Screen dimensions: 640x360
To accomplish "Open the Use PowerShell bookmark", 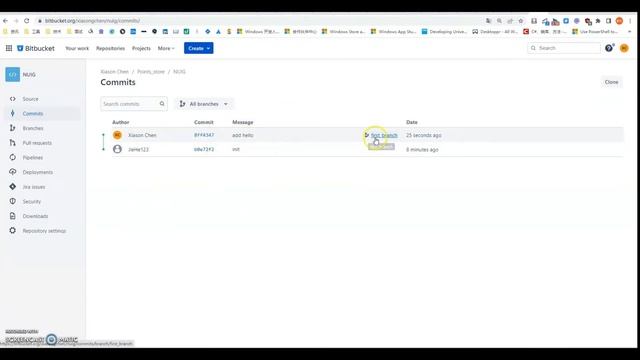I will 595,31.
